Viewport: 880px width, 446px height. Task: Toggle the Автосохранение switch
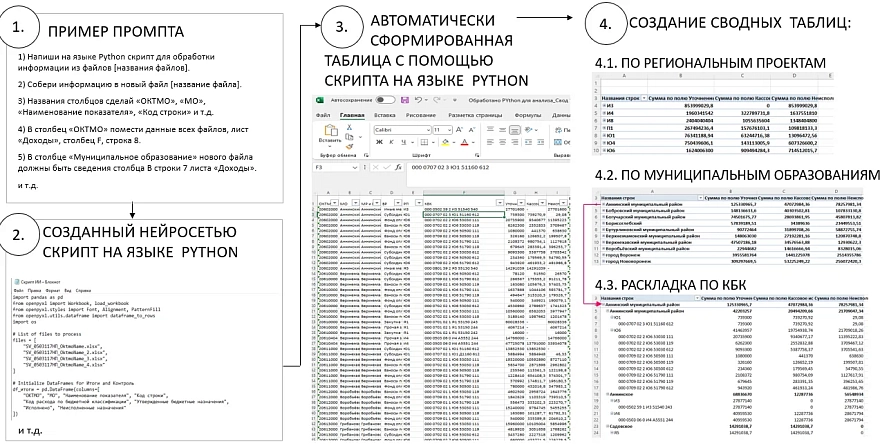(385, 100)
